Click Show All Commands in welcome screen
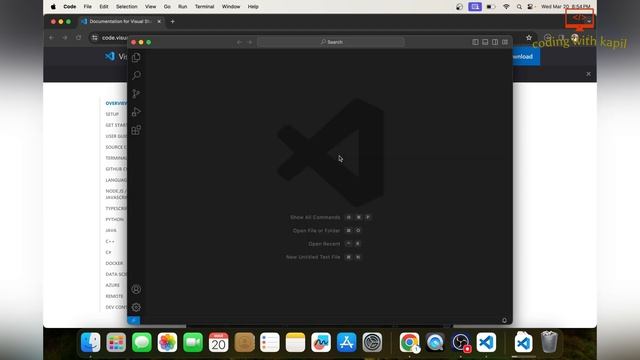Screen dimensions: 640x360 click(315, 217)
